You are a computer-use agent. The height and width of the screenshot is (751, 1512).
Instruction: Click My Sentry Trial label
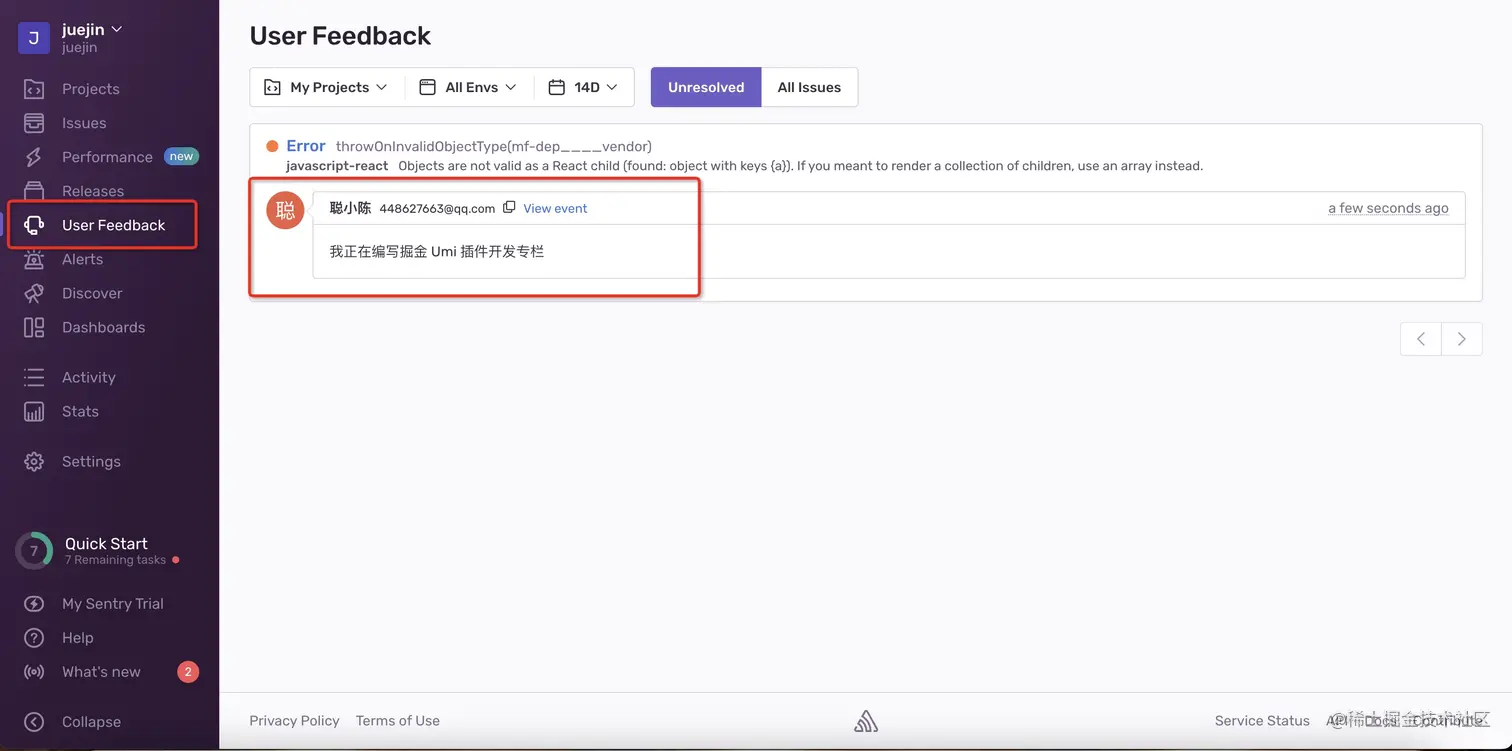pos(113,604)
